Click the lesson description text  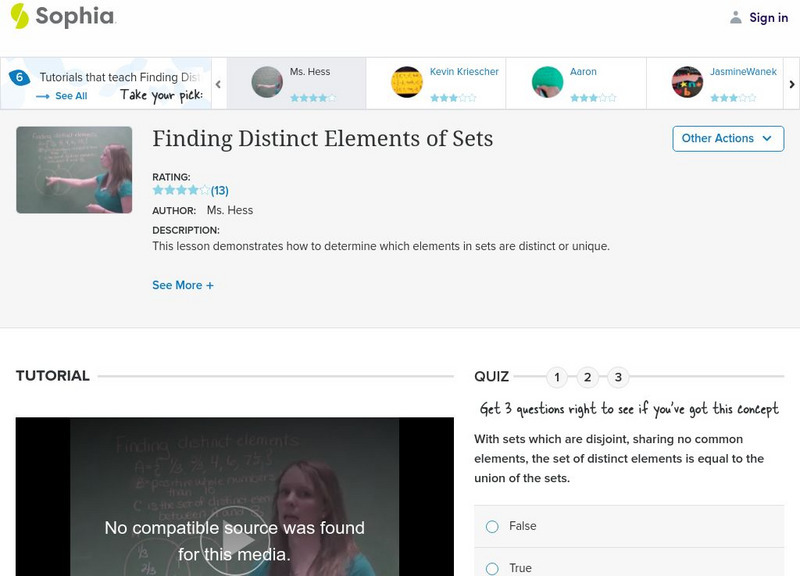tap(381, 246)
